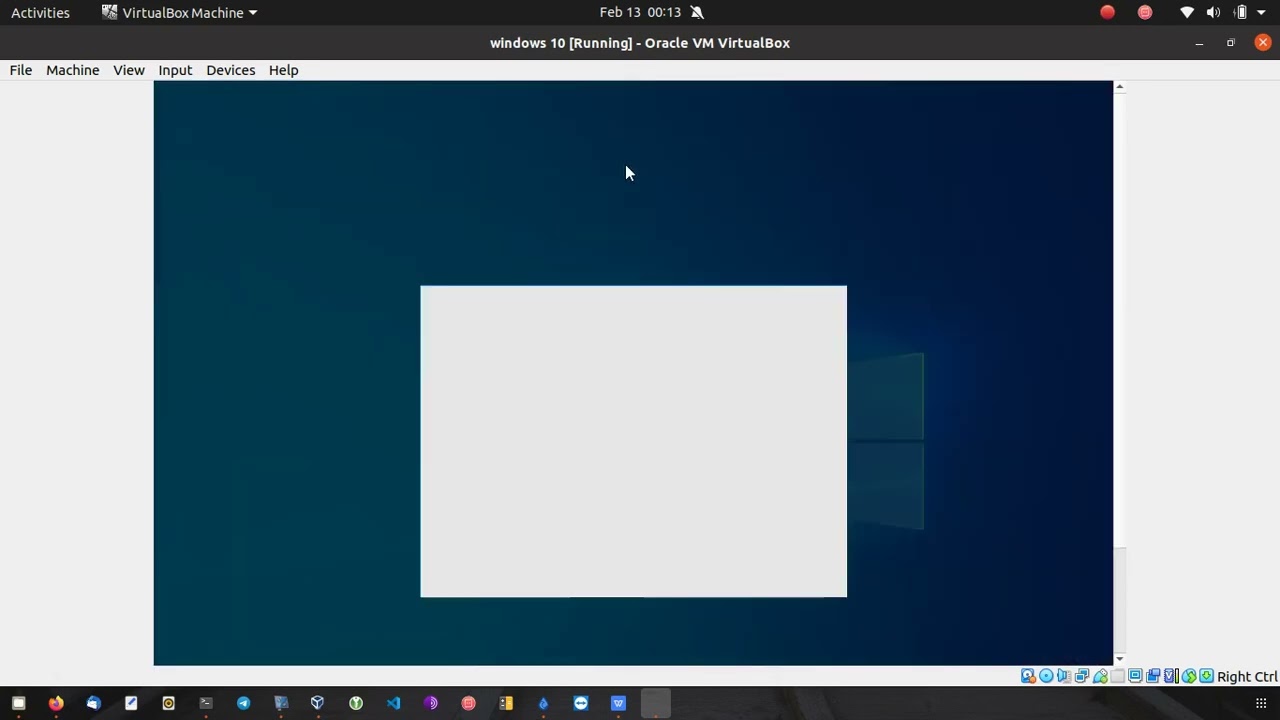Viewport: 1280px width, 720px height.
Task: Click the VM scrollbar up arrow
Action: tap(1120, 87)
